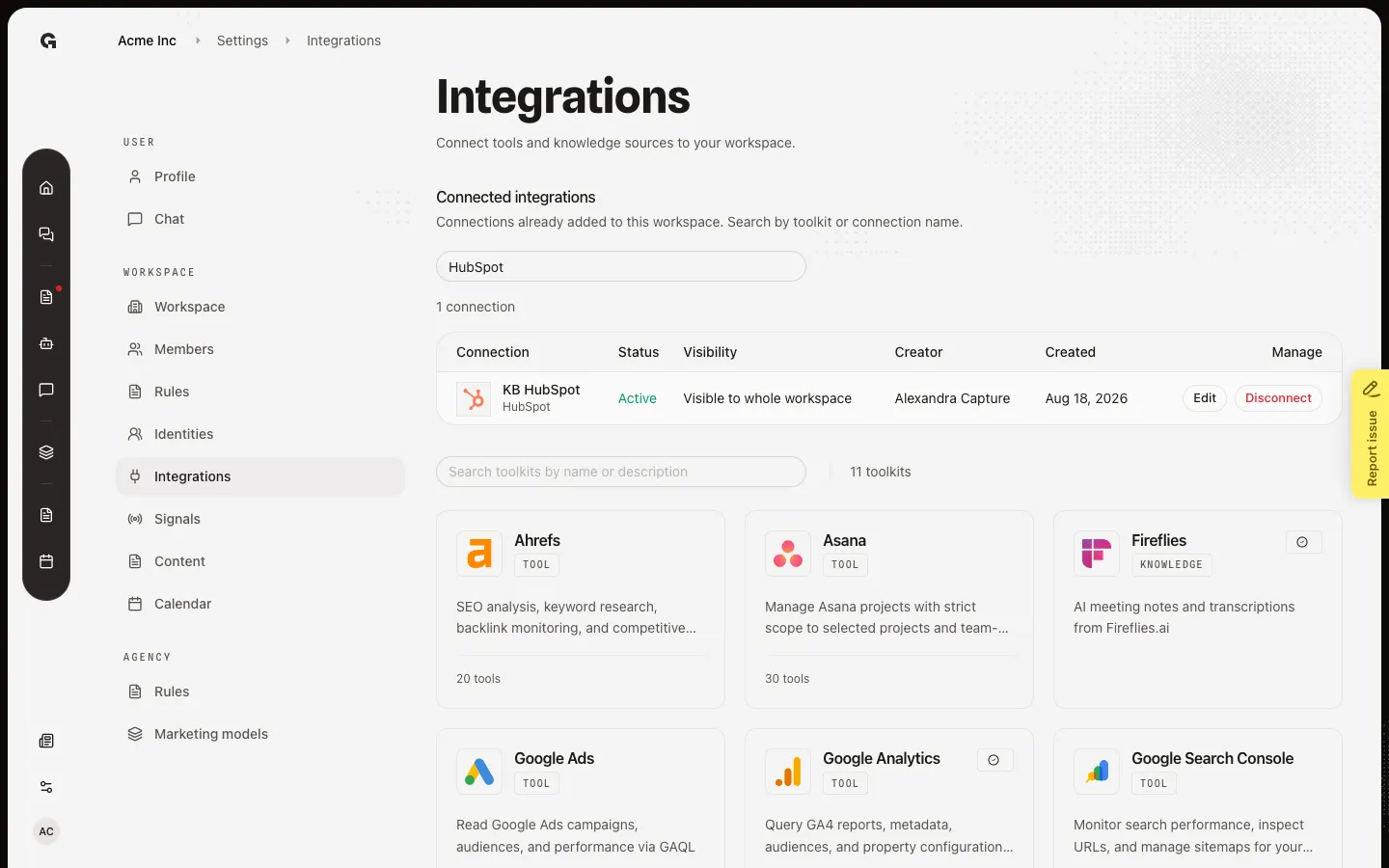This screenshot has width=1389, height=868.
Task: Click the rail document icon above calendar
Action: 46,515
